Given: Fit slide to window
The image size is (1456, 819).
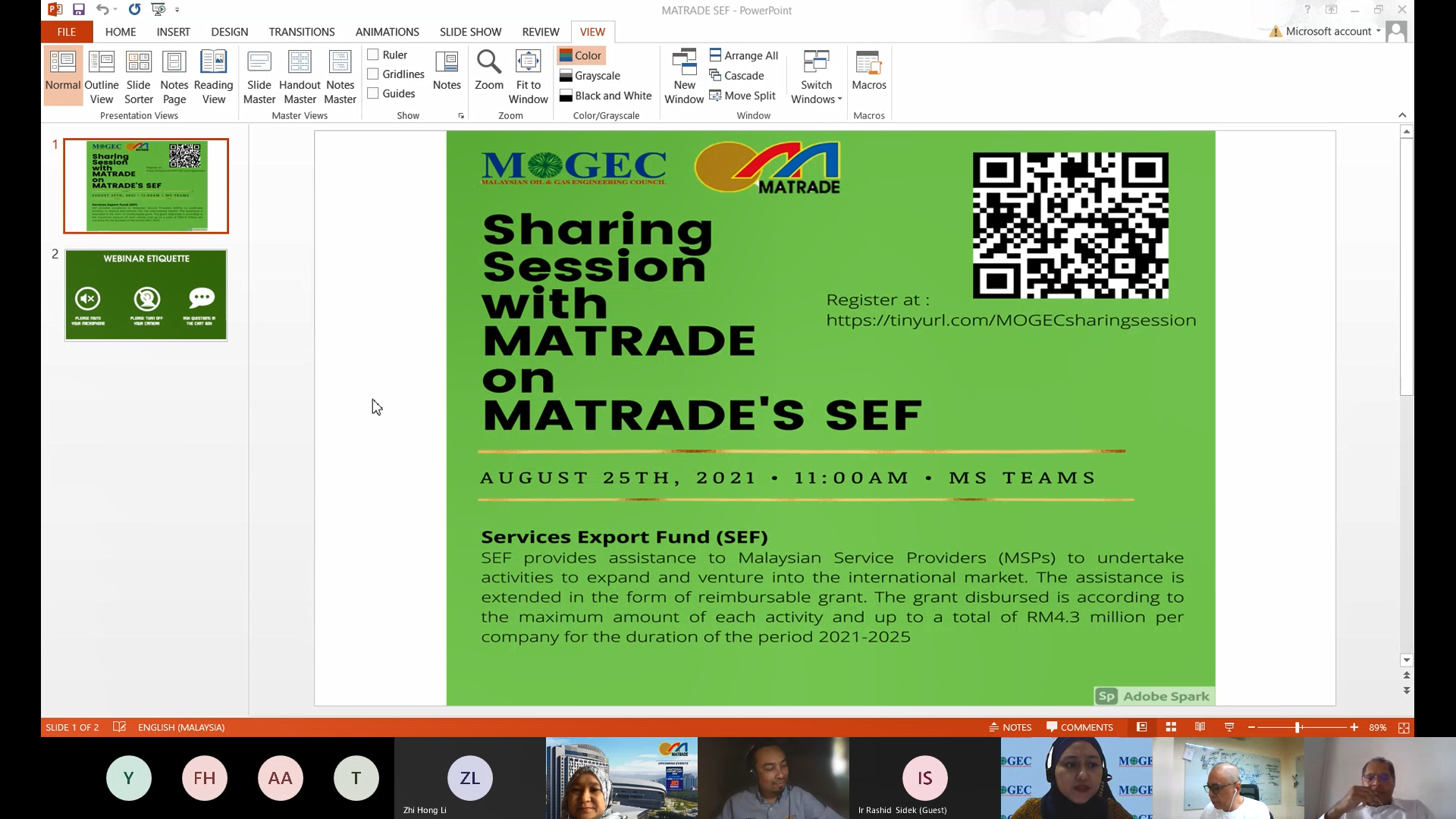Looking at the screenshot, I should 529,76.
